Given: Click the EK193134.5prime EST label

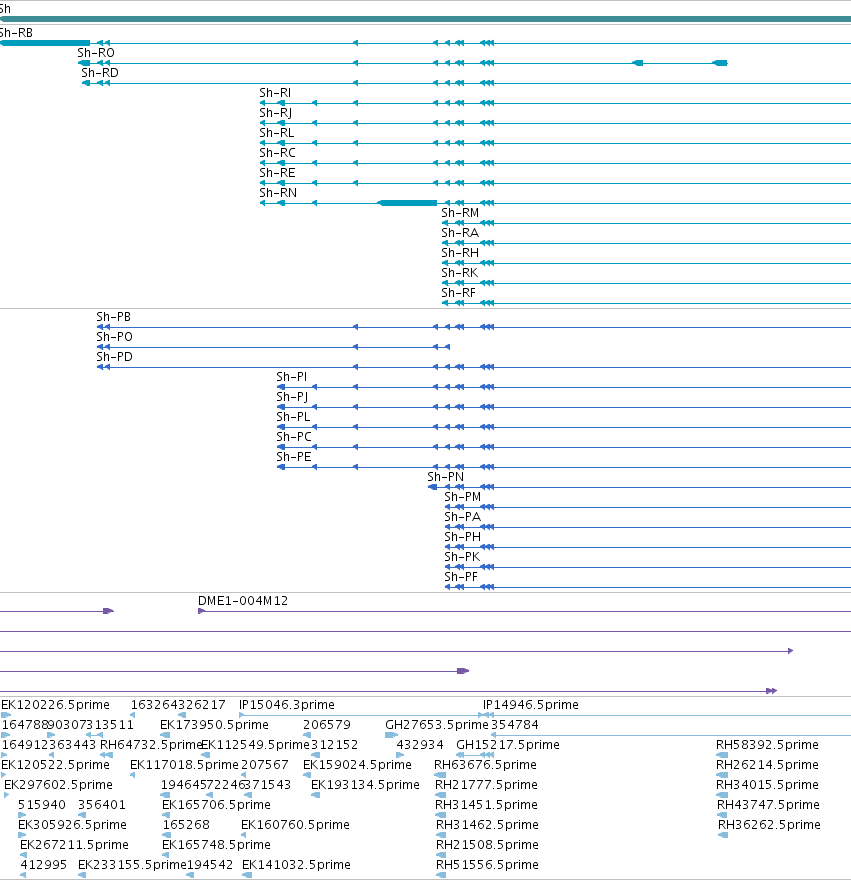Looking at the screenshot, I should [x=365, y=785].
